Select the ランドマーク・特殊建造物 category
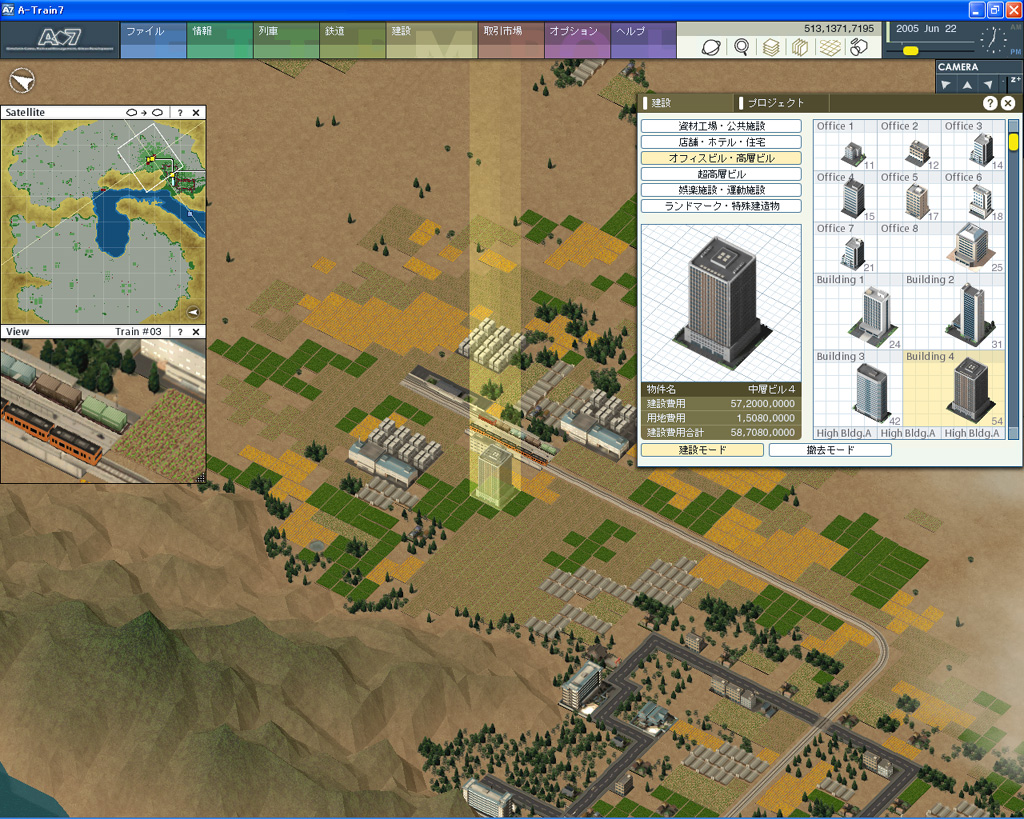Screen dimensions: 1024x819 721,206
